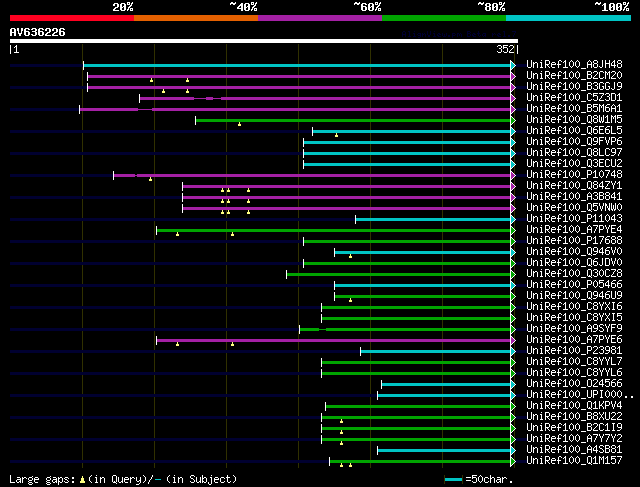Click the Large gaps legend text
Viewport: 640px width, 487px height.
[123, 479]
